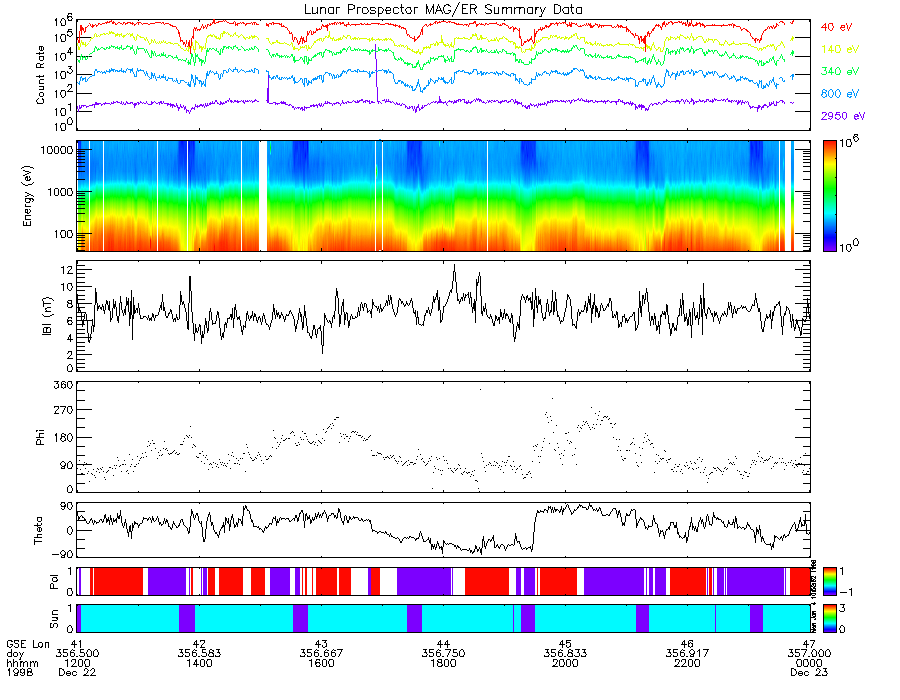Click the Sun color scale bar
This screenshot has height=700, width=900.
(829, 619)
